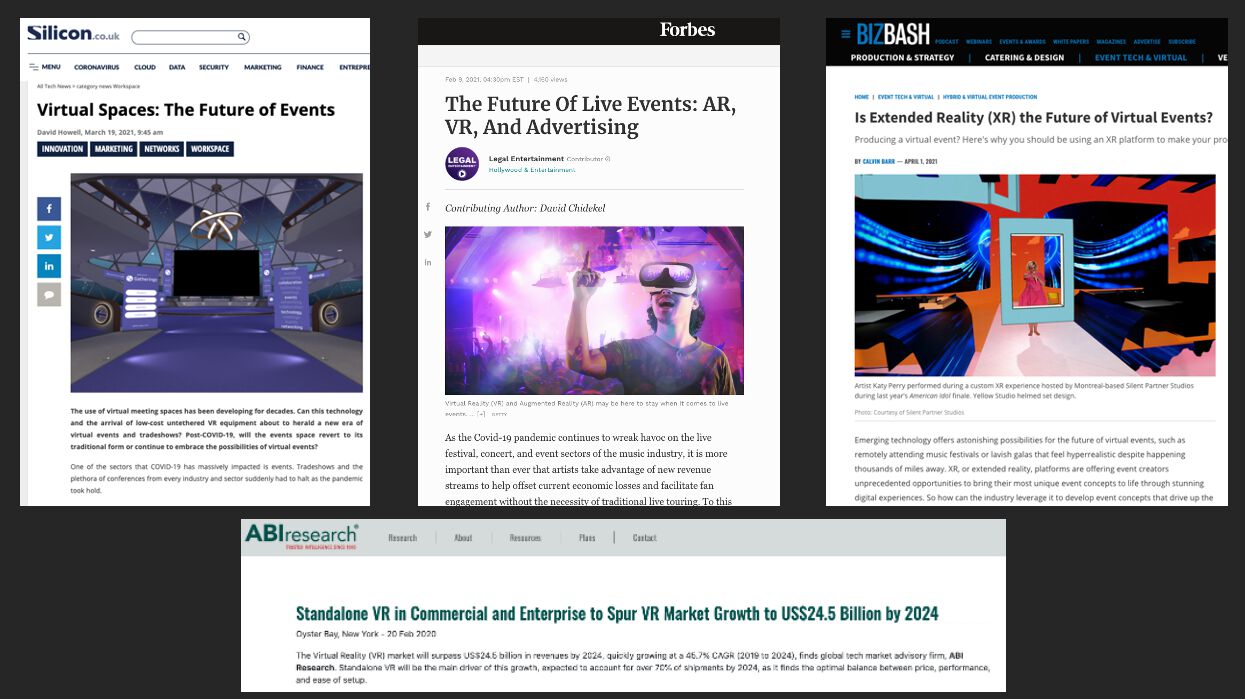Click the WORKSPACE tag button

(x=210, y=149)
